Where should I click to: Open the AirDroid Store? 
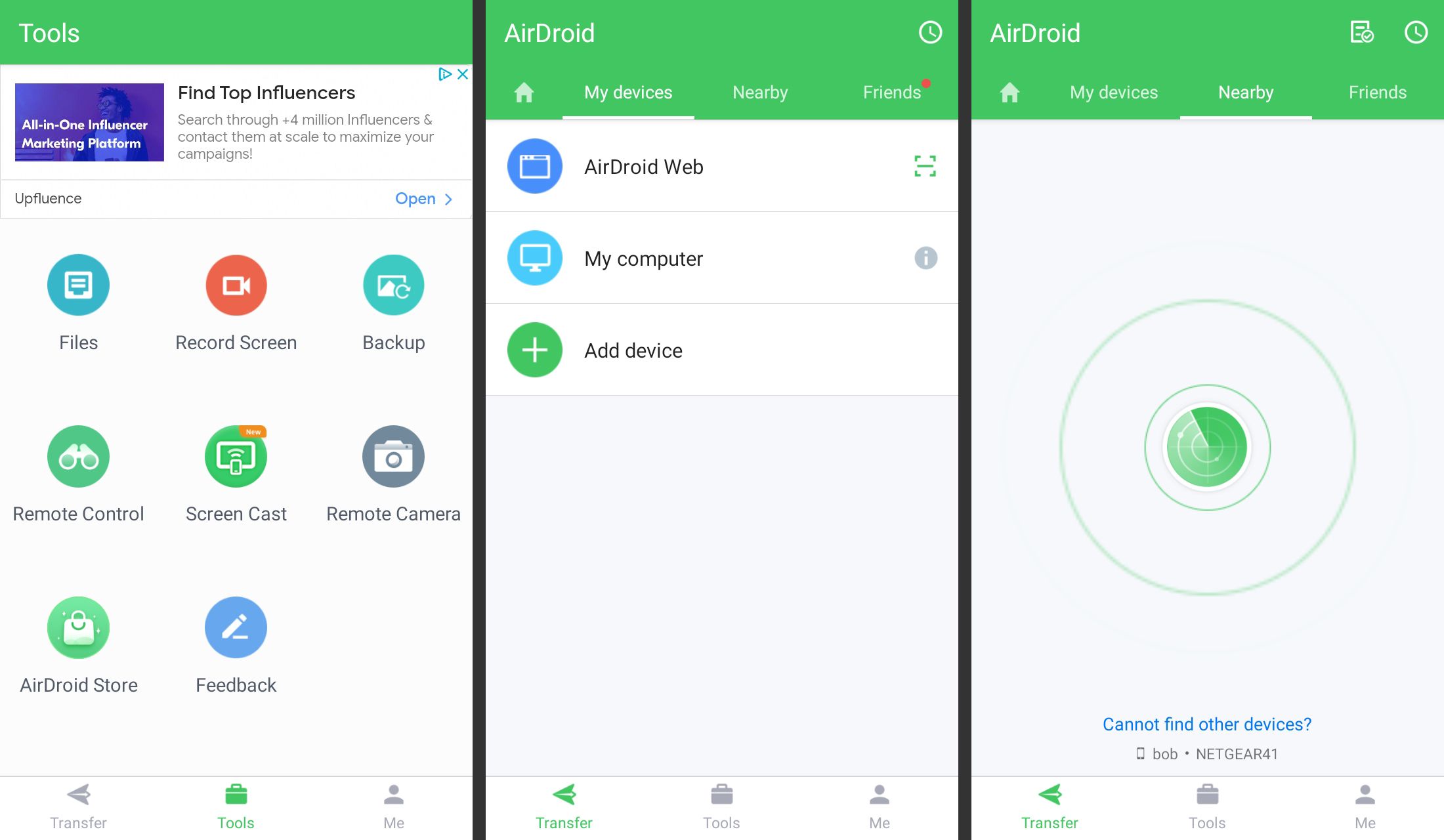click(78, 625)
